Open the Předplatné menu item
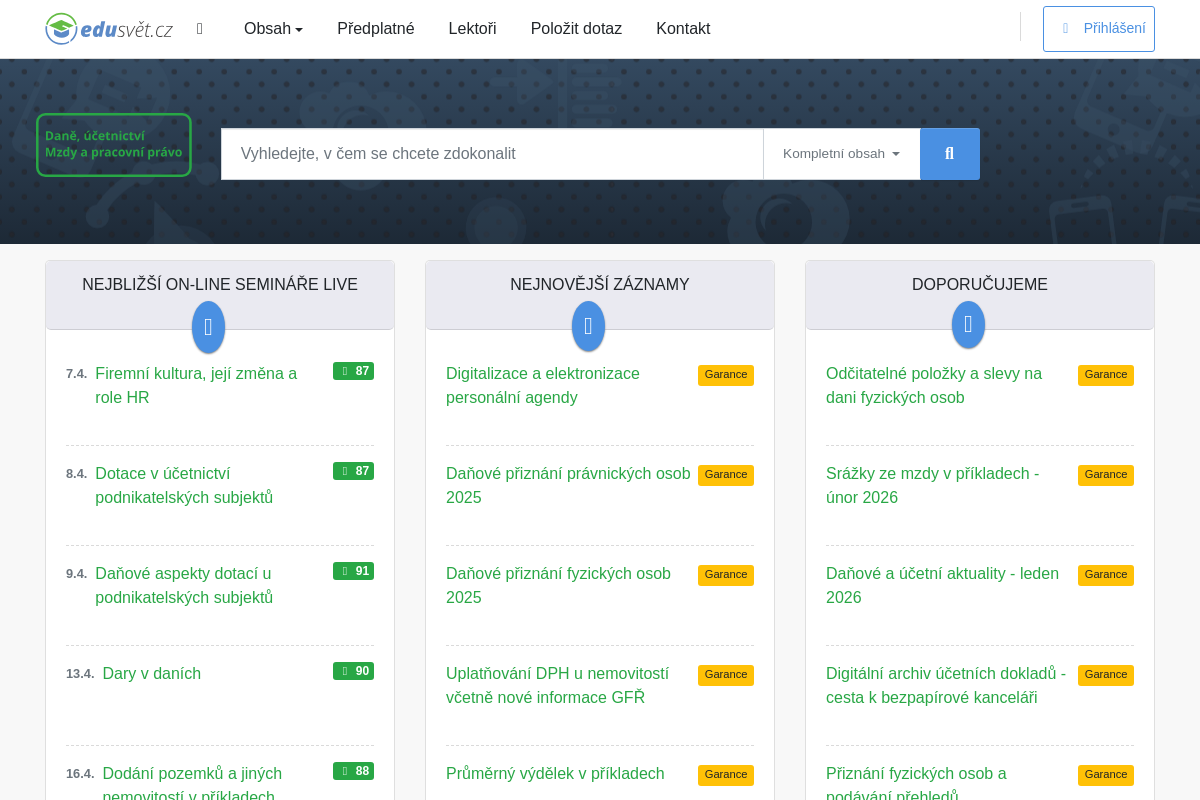Screen dimensions: 1200x800 point(376,29)
